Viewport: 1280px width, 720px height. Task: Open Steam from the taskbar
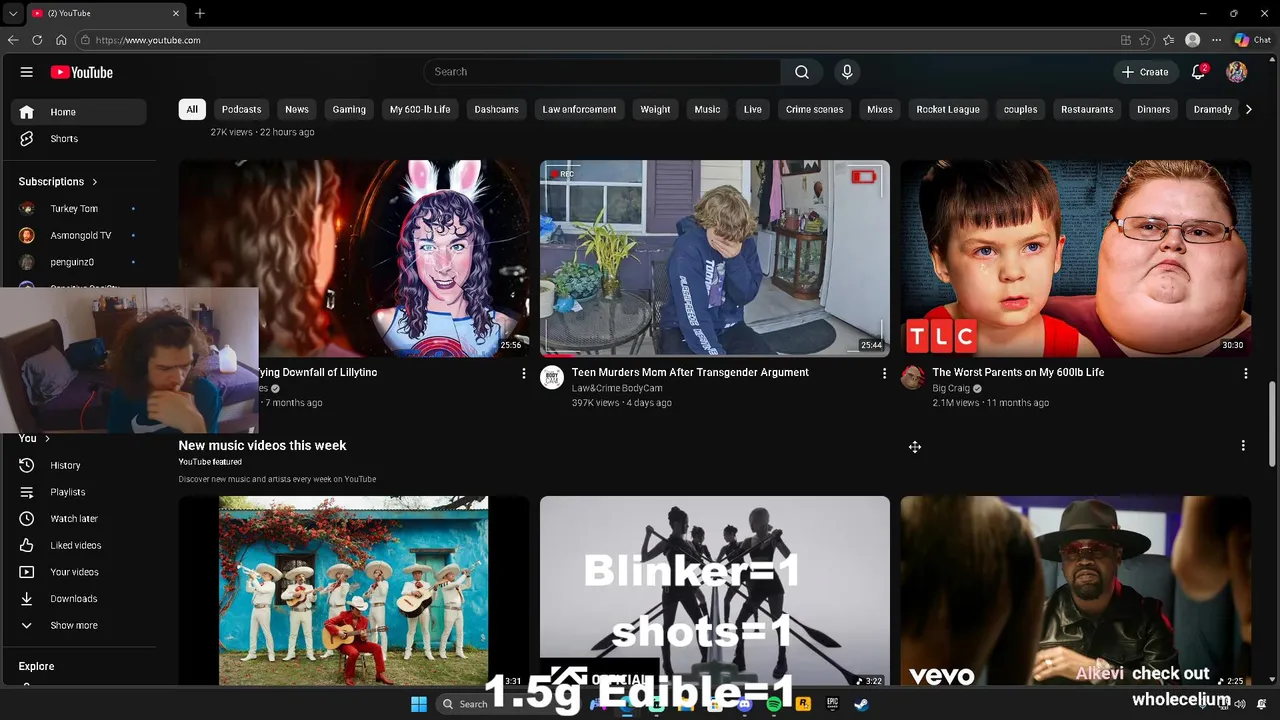[x=861, y=704]
